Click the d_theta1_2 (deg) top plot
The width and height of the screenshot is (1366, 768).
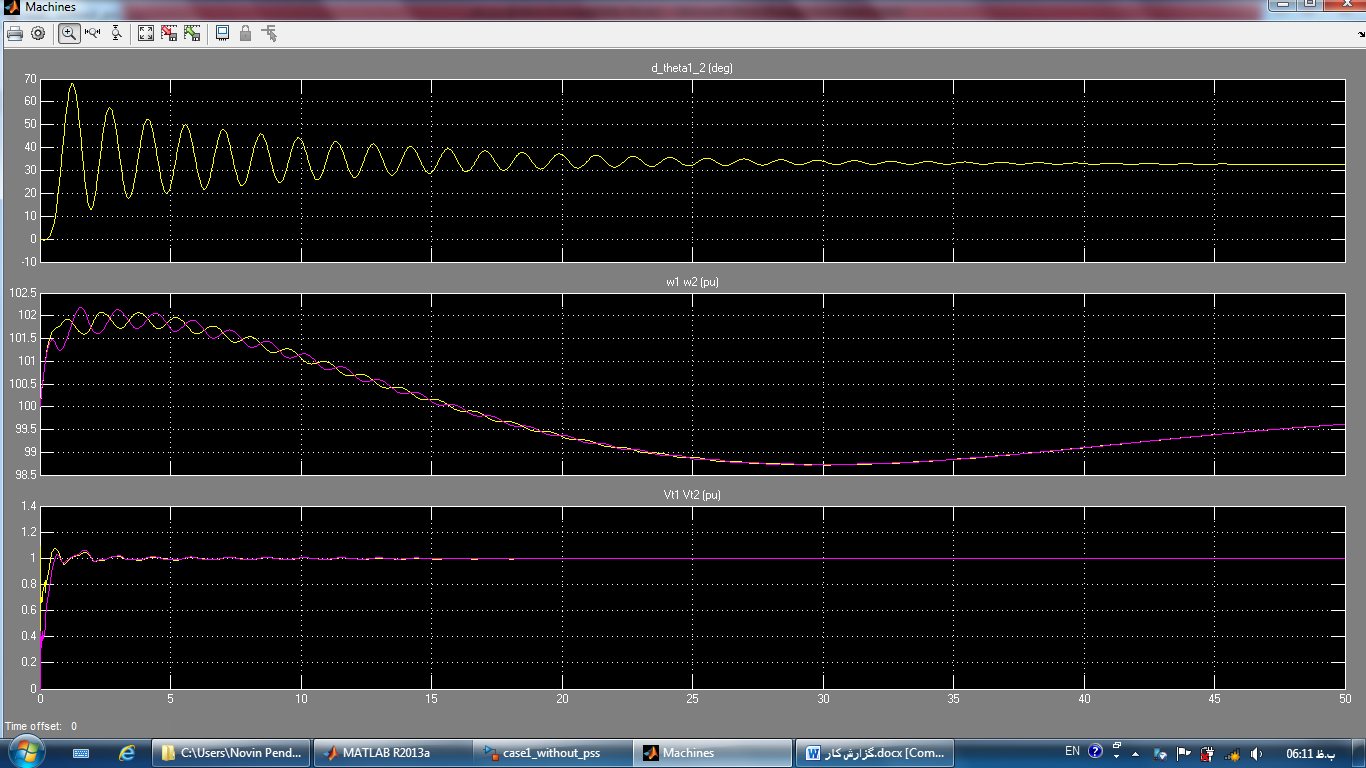point(692,170)
